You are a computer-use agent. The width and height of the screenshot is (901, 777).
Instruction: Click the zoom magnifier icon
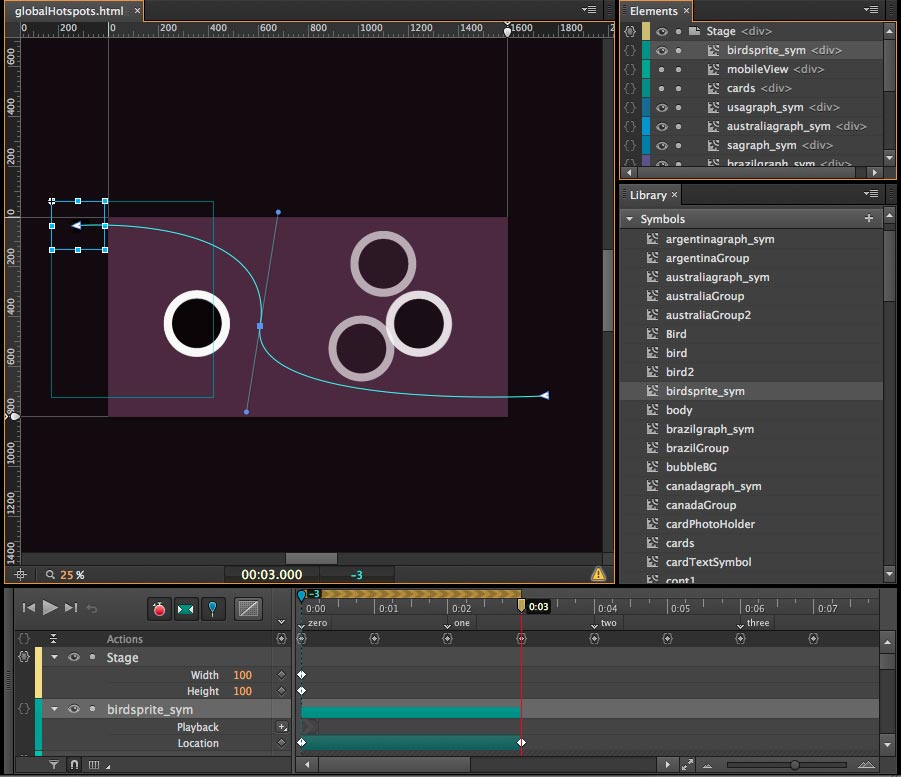[51, 574]
